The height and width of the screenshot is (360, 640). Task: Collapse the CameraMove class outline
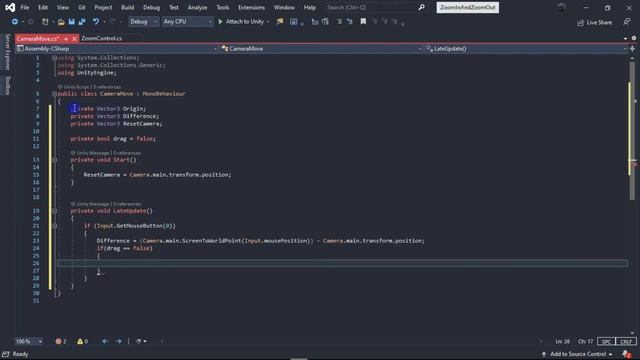pos(54,94)
